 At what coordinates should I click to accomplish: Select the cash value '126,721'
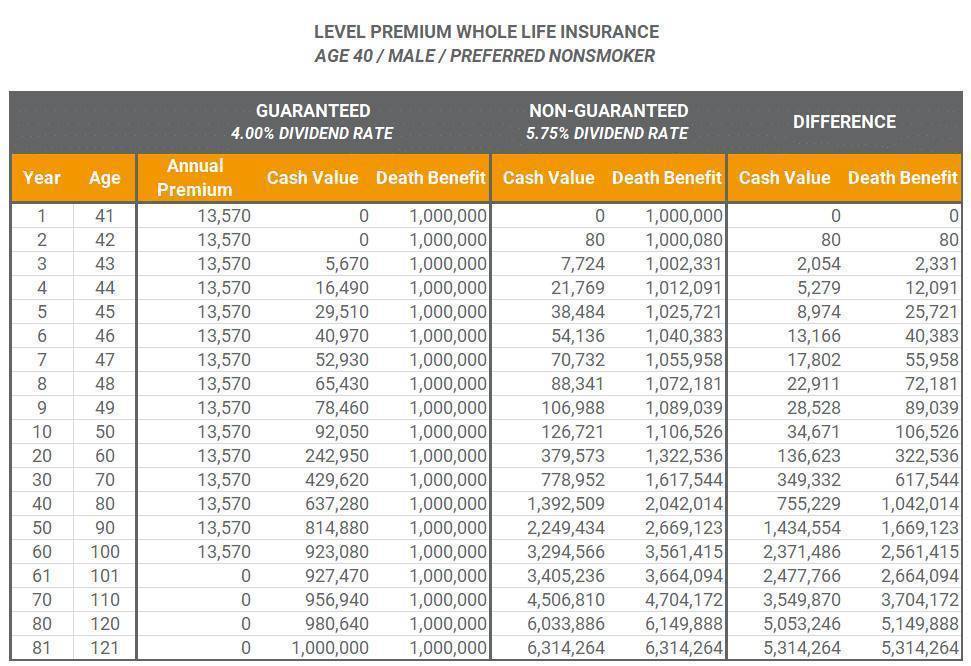point(573,432)
